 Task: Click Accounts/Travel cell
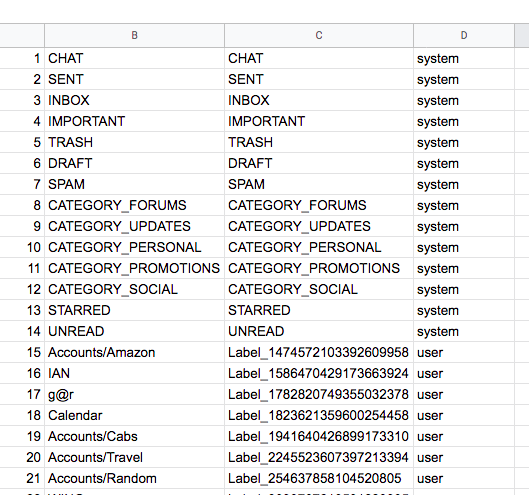134,457
